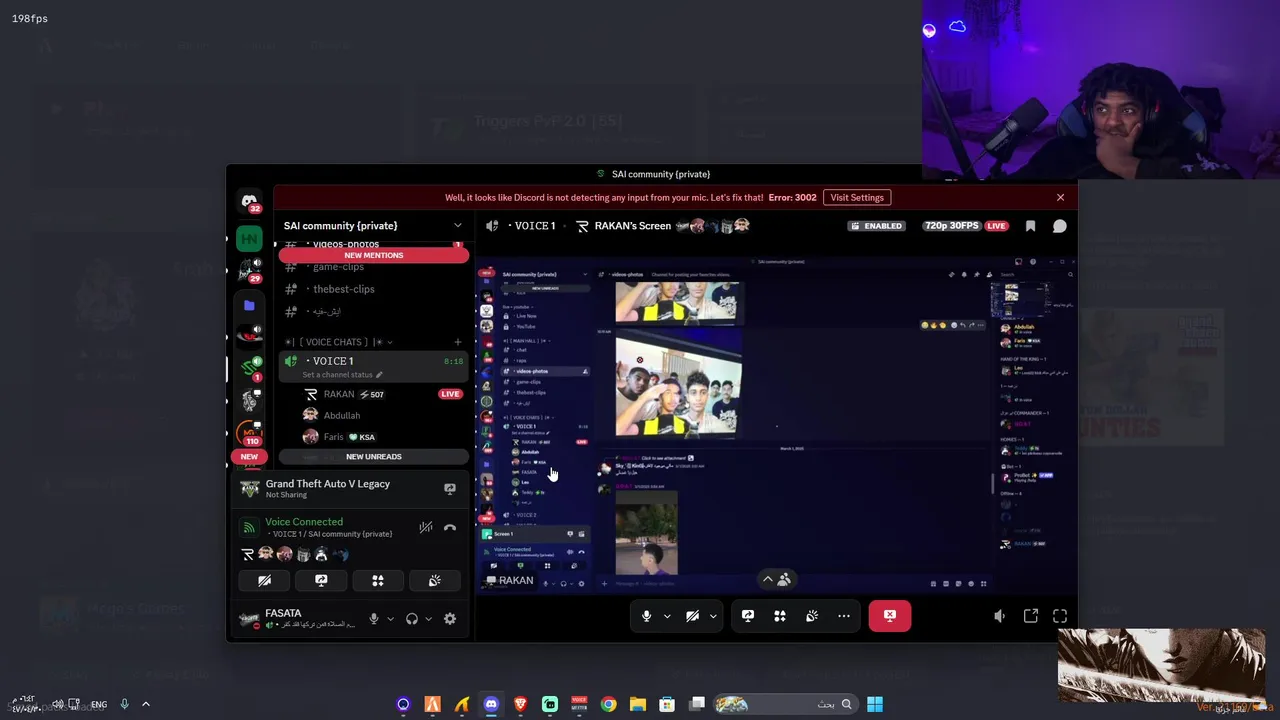Open camera options arrow in the stream control bar
The image size is (1280, 720).
713,616
